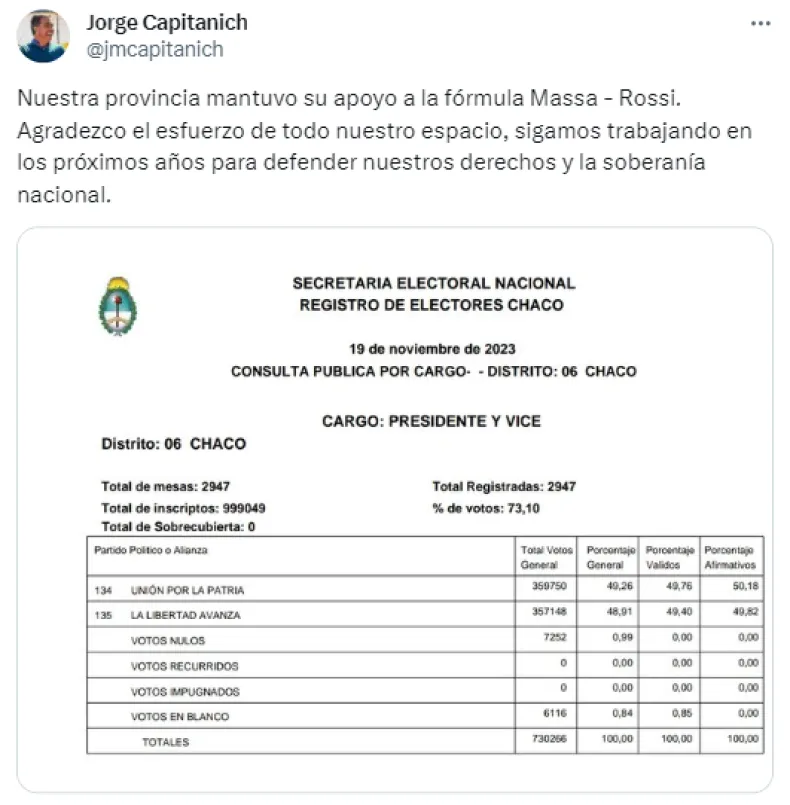Screen dimensions: 790x805
Task: Click the SECRETARIA ELECTORAL NACIONAL heading
Action: pos(433,284)
